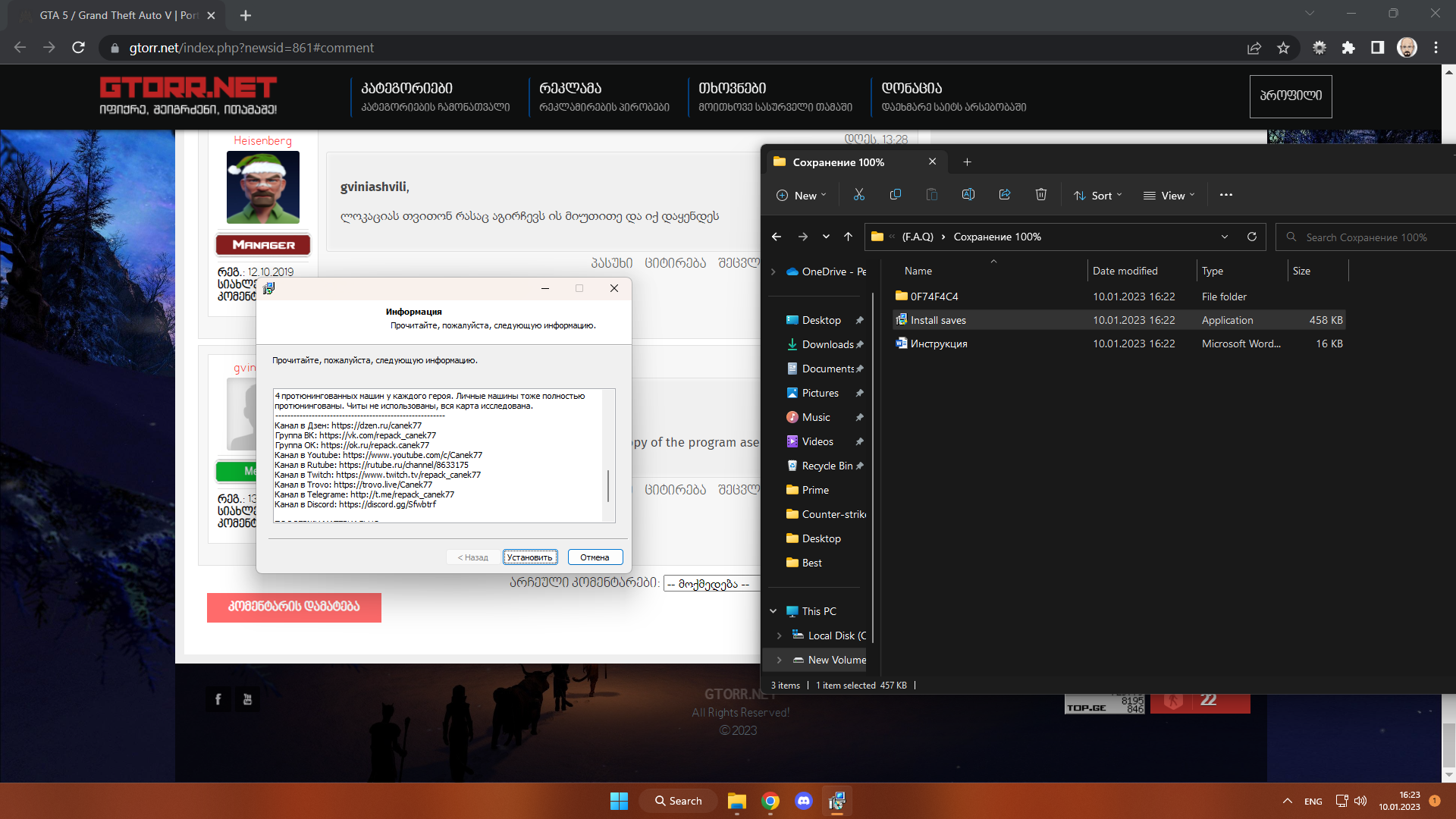Click the Установить install button
The image size is (1456, 819).
click(x=530, y=557)
